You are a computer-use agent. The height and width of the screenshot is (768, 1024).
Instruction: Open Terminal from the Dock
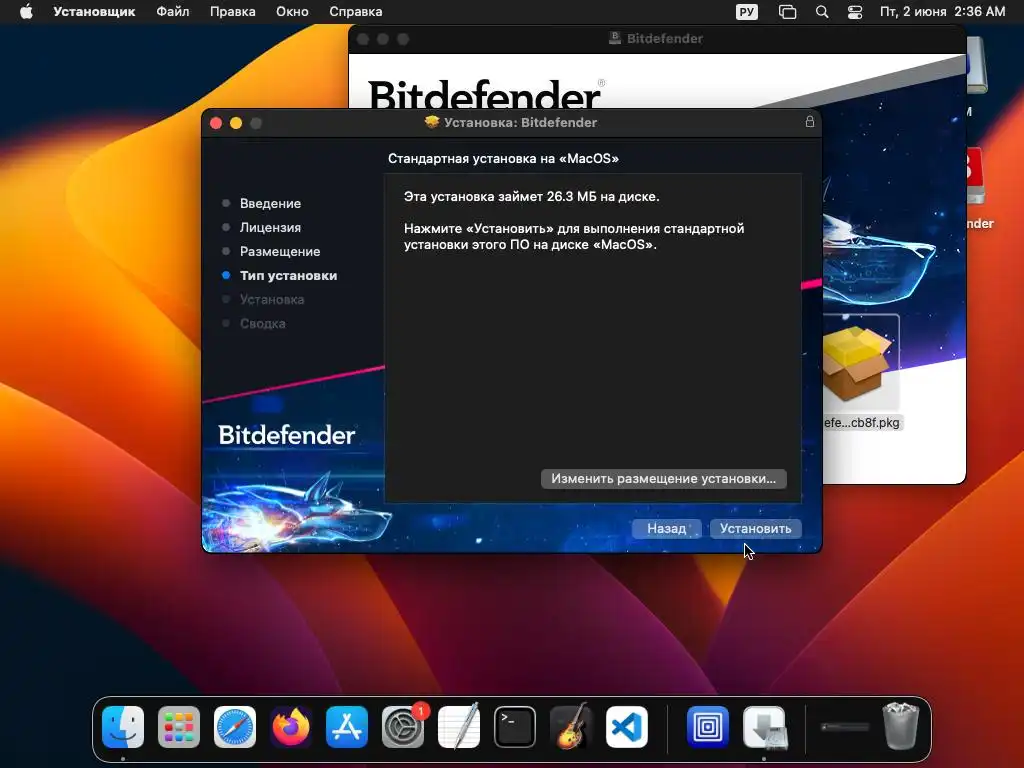515,727
